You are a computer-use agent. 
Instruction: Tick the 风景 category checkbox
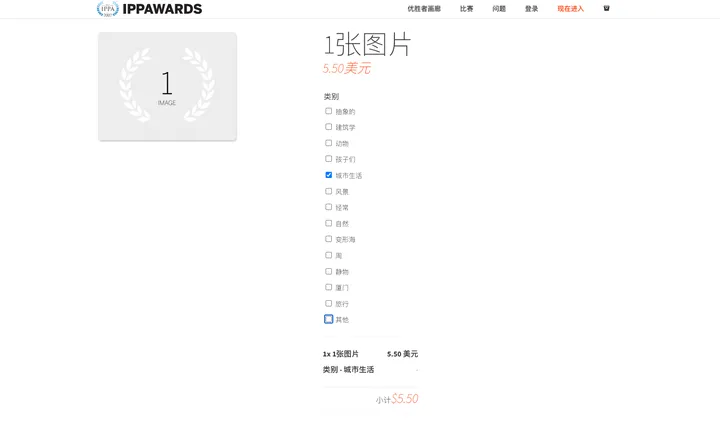tap(328, 191)
